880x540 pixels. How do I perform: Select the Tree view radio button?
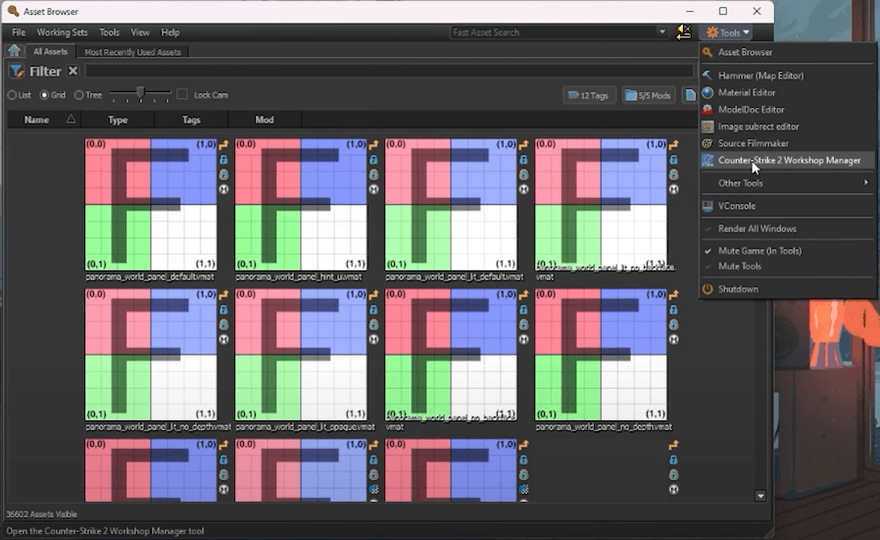coord(79,95)
